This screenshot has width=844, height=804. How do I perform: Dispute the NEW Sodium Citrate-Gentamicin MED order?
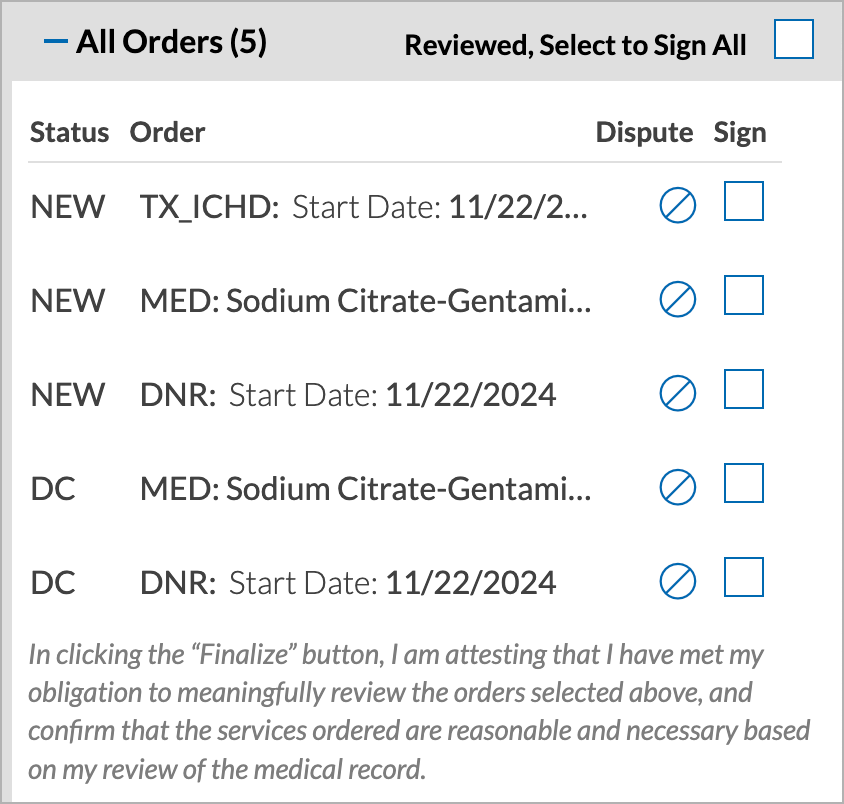(678, 299)
